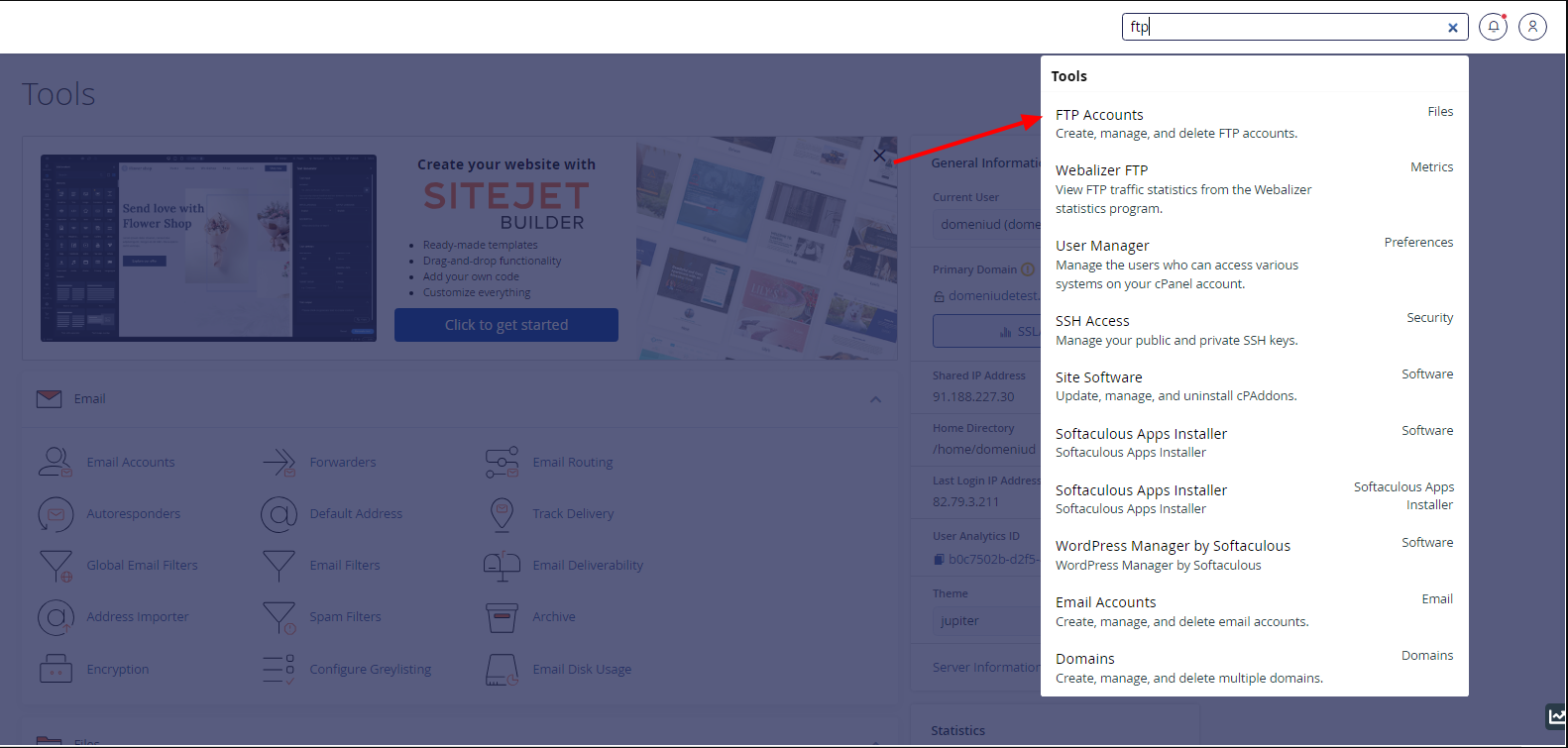Click the Spam Filters funnel icon
Viewport: 1568px width, 748px height.
tap(280, 617)
